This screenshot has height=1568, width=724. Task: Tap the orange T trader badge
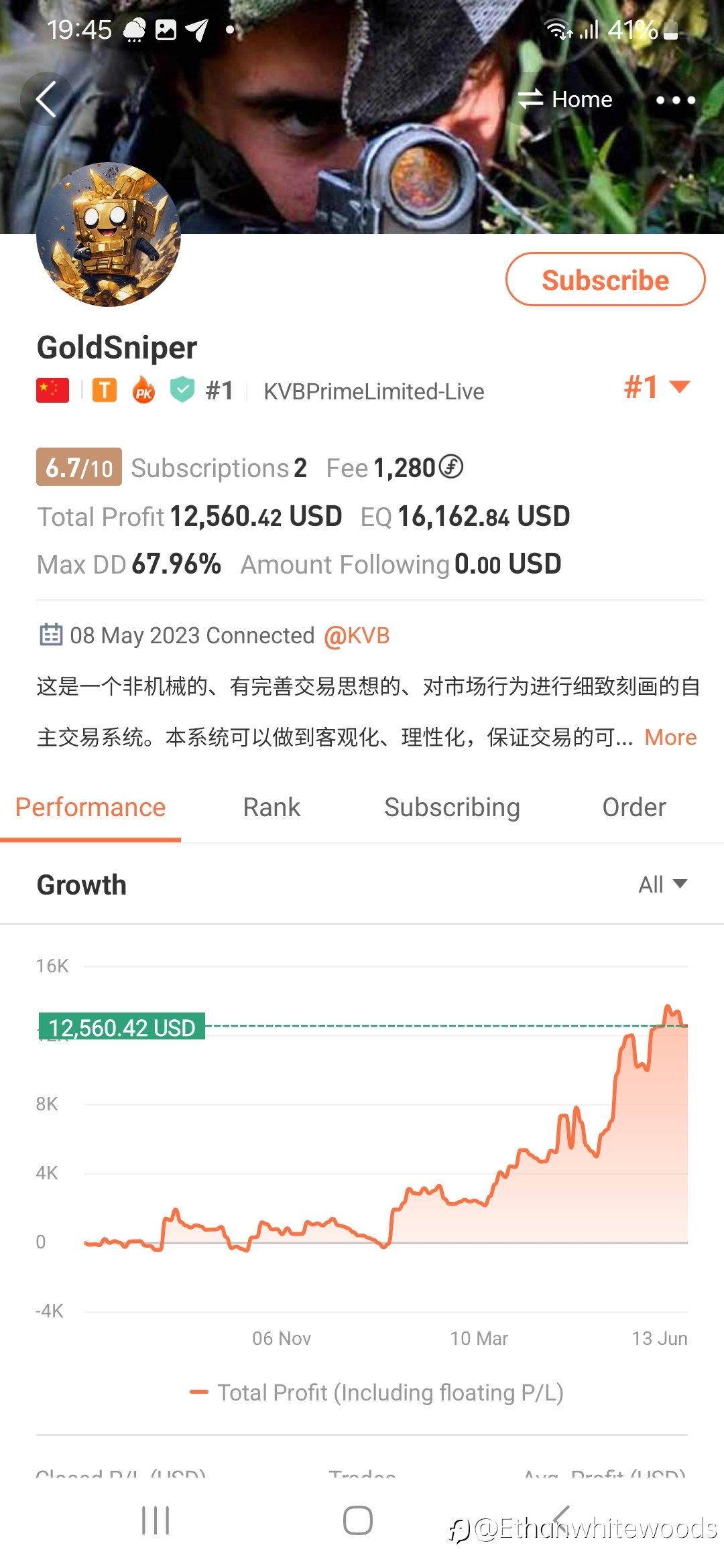105,390
